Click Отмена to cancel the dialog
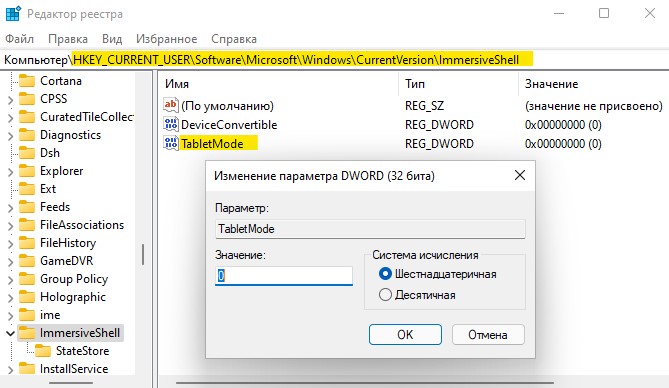The height and width of the screenshot is (388, 669). (488, 334)
